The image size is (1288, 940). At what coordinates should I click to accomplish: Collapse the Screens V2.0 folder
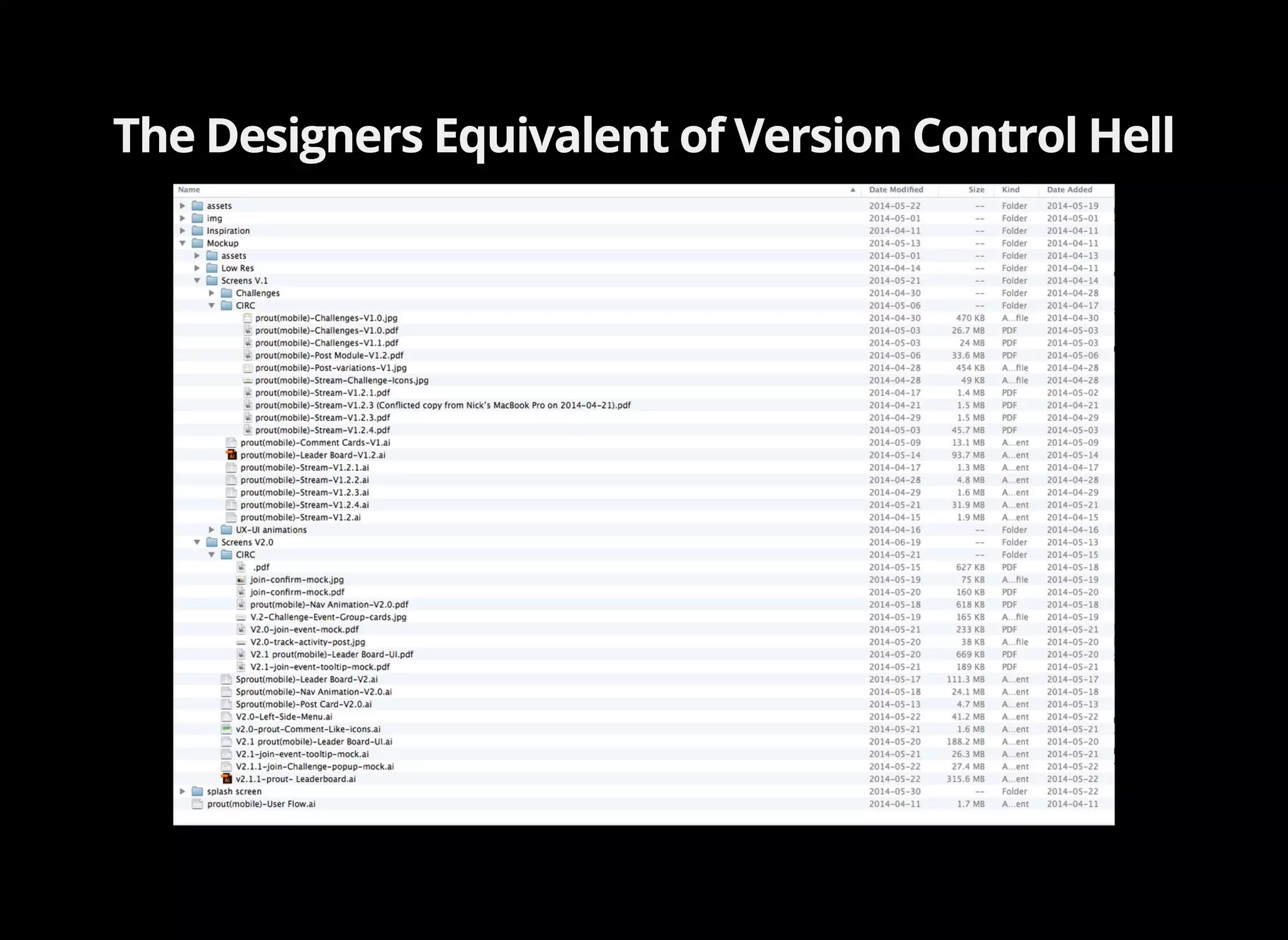[x=197, y=542]
